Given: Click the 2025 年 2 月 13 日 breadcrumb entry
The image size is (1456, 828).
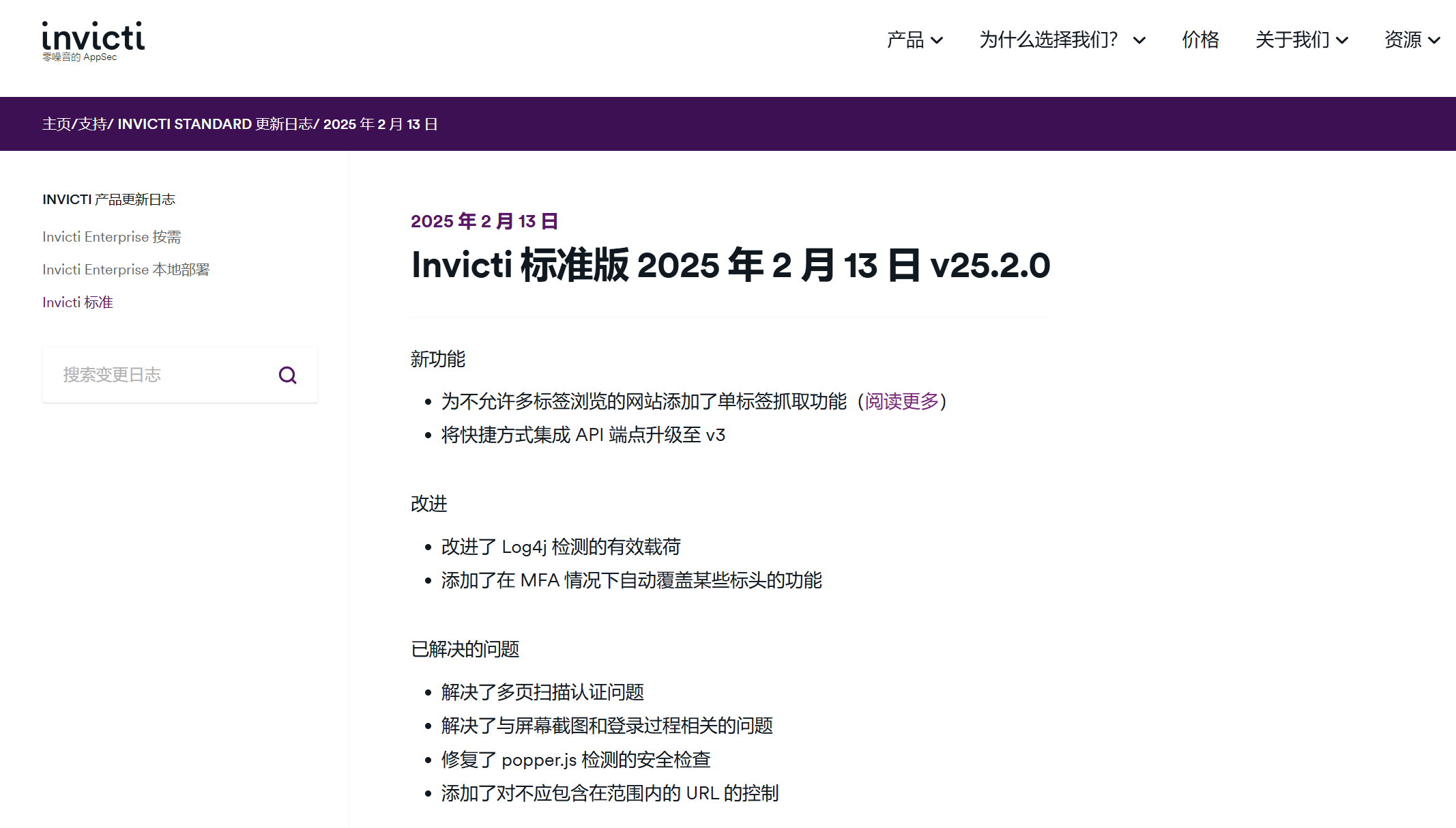Looking at the screenshot, I should point(381,124).
